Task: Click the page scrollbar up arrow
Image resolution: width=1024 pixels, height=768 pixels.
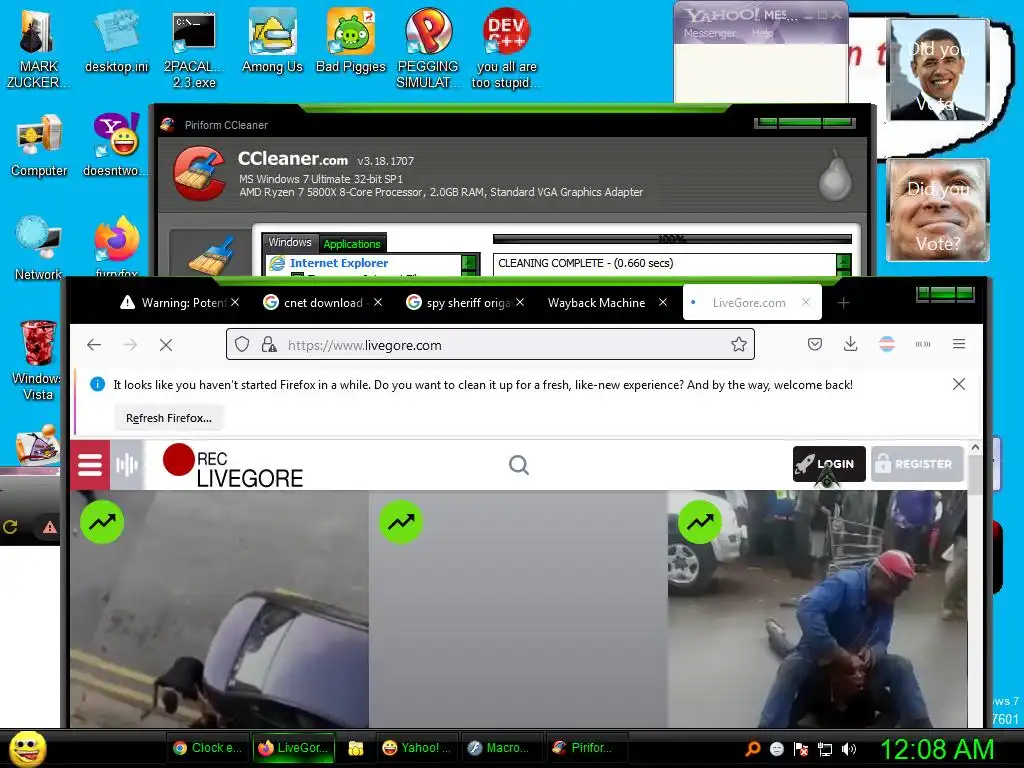Action: (x=975, y=448)
